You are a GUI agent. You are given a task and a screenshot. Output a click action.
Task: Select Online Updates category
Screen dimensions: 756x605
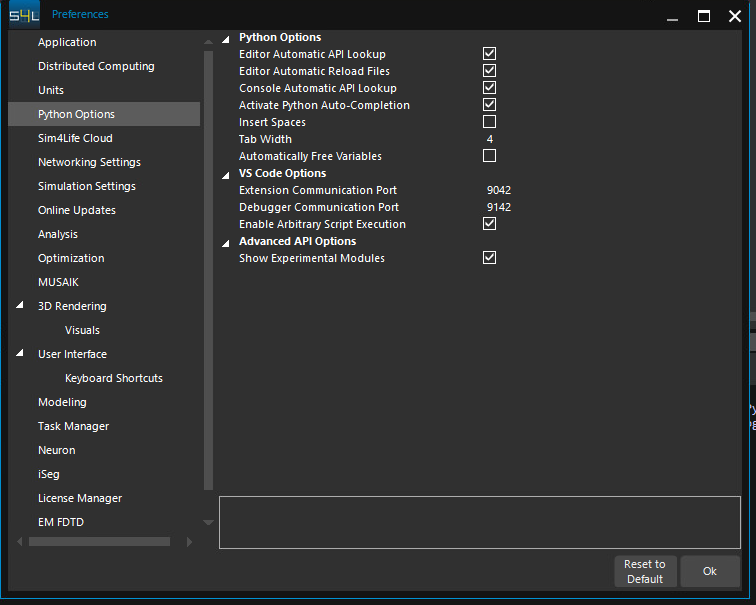(77, 210)
